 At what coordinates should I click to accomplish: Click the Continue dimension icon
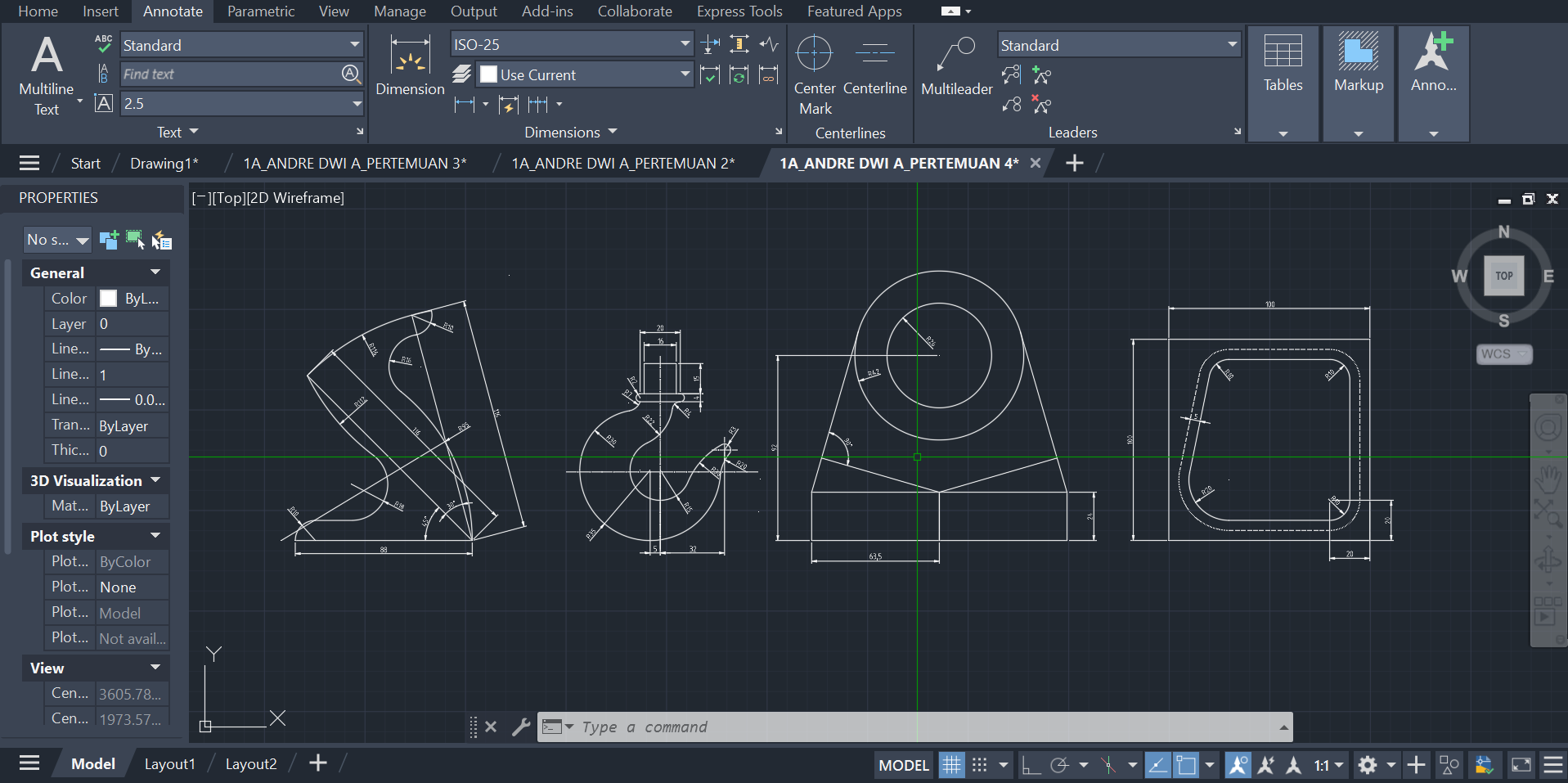[x=538, y=104]
